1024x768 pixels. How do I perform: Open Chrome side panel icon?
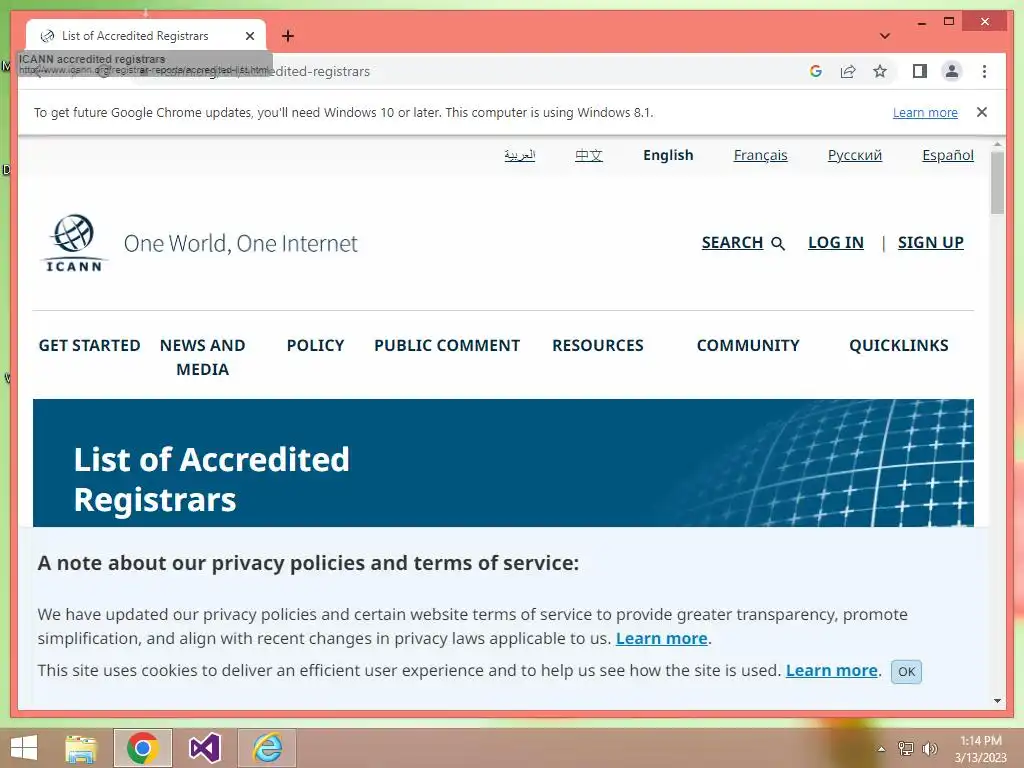(920, 71)
